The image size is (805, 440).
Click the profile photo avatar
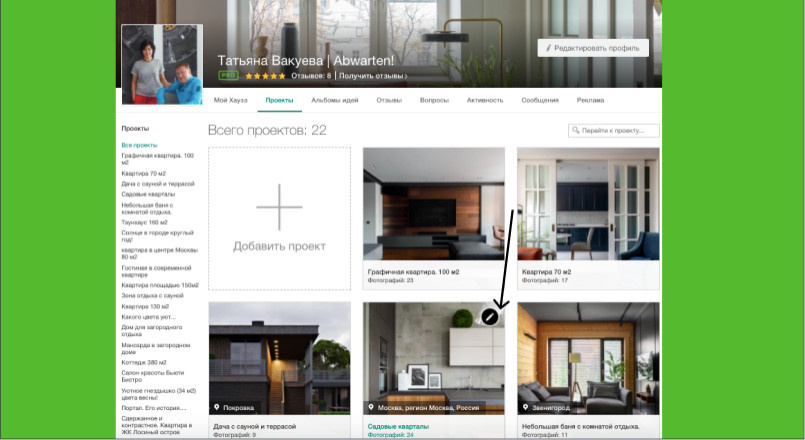pyautogui.click(x=162, y=64)
